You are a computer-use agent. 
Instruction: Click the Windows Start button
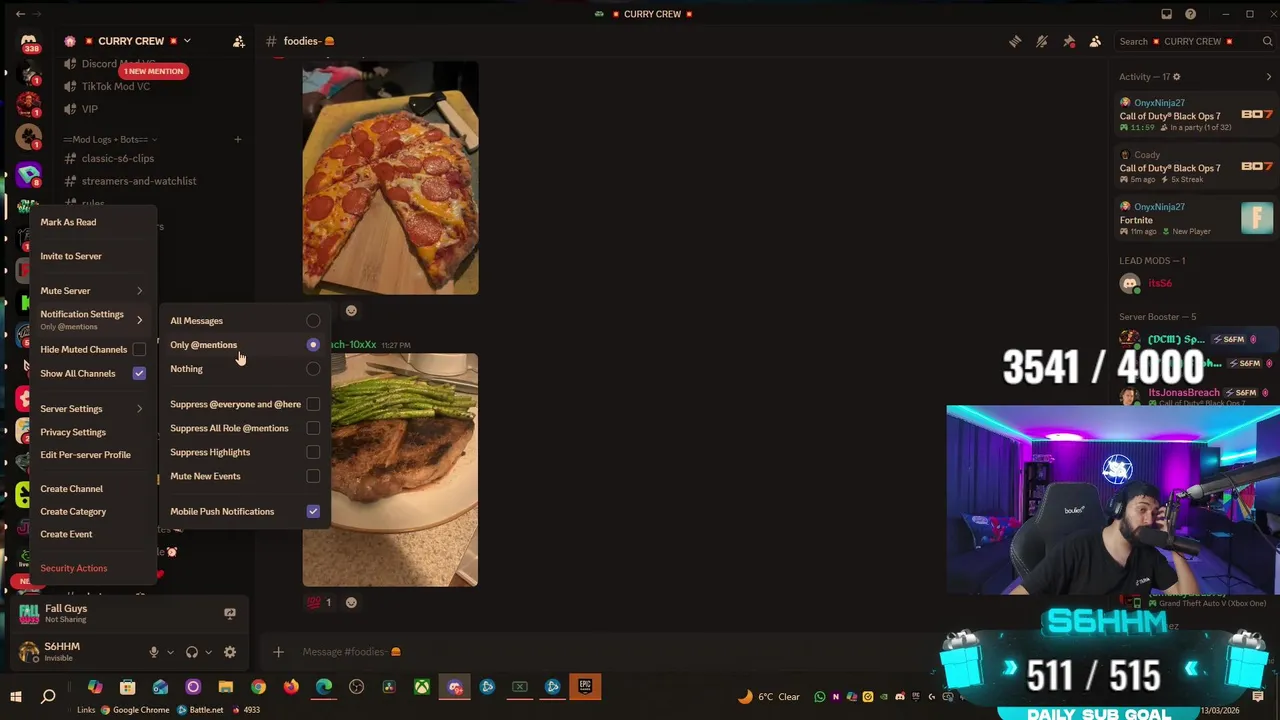pyautogui.click(x=16, y=696)
